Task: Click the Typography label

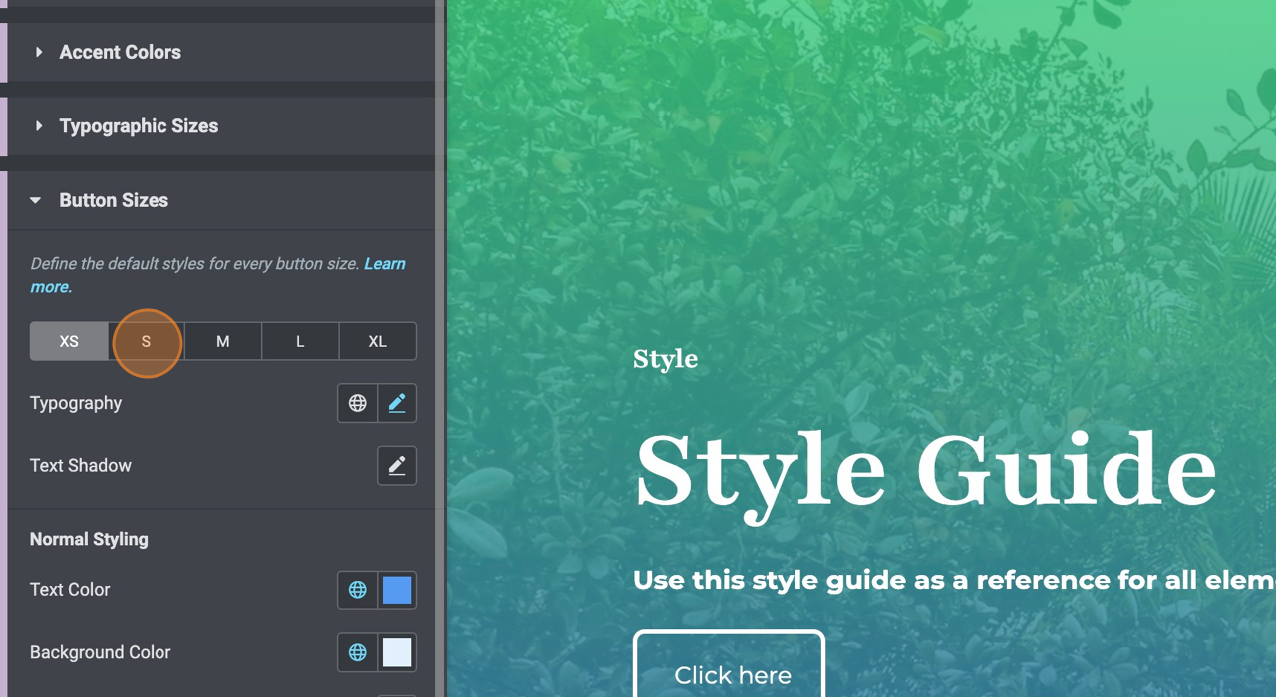Action: click(x=76, y=403)
